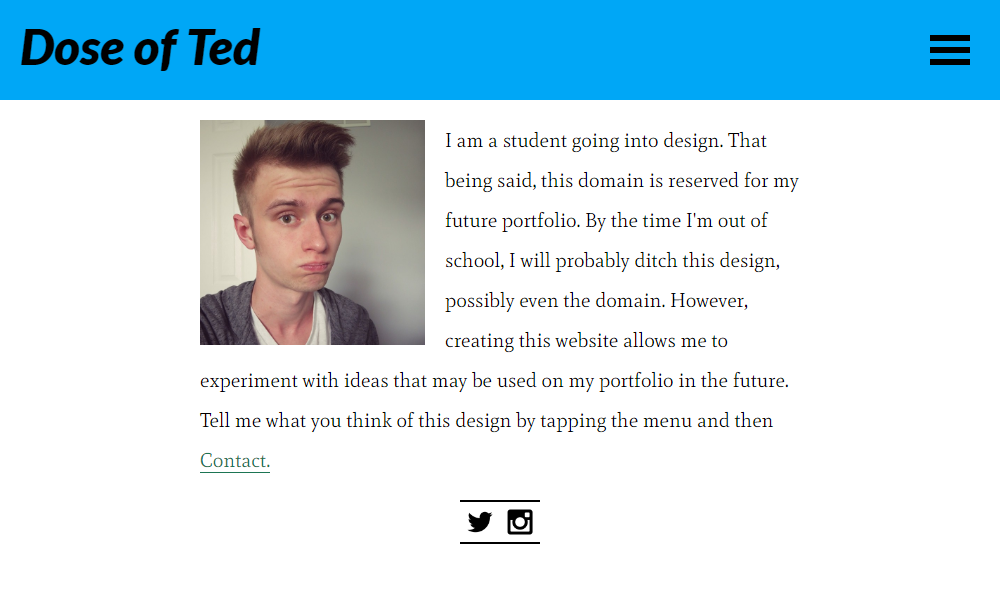The image size is (1000, 600).
Task: Open the hamburger menu in the header
Action: pyautogui.click(x=950, y=50)
